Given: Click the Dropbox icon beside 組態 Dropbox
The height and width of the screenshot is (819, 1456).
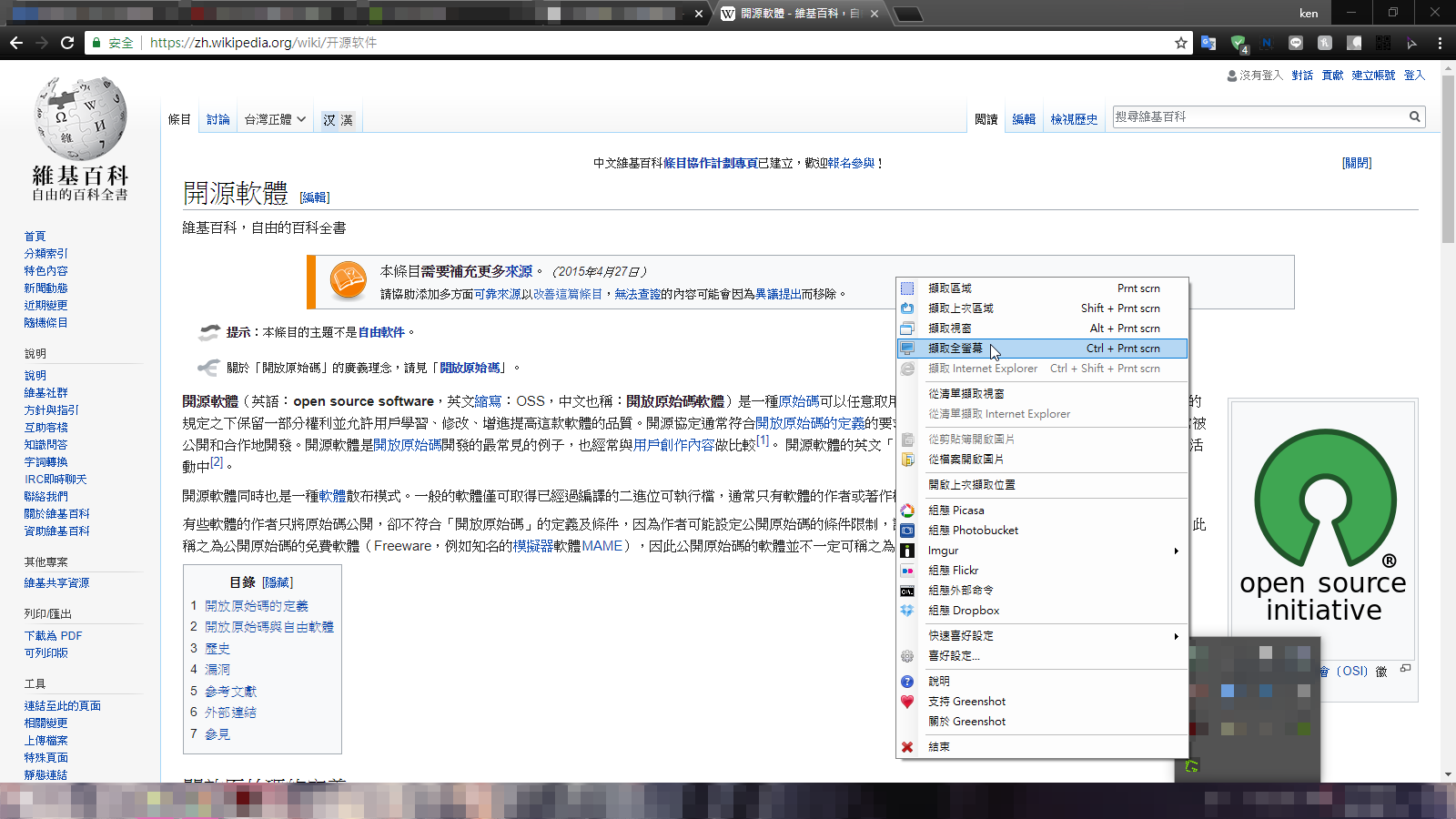Looking at the screenshot, I should (907, 610).
